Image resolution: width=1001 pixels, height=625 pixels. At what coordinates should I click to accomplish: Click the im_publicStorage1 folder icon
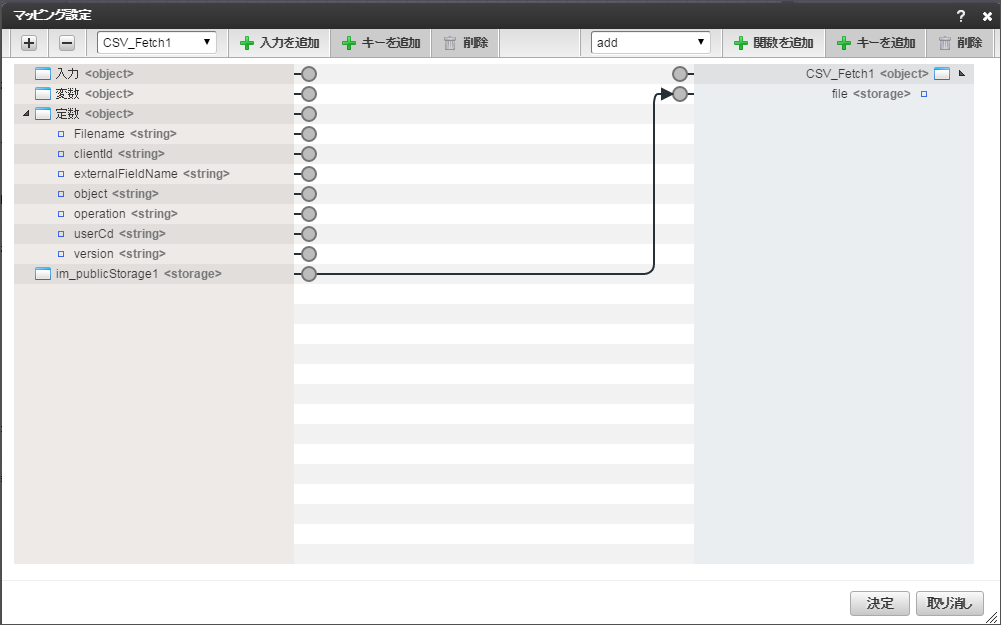tap(43, 274)
